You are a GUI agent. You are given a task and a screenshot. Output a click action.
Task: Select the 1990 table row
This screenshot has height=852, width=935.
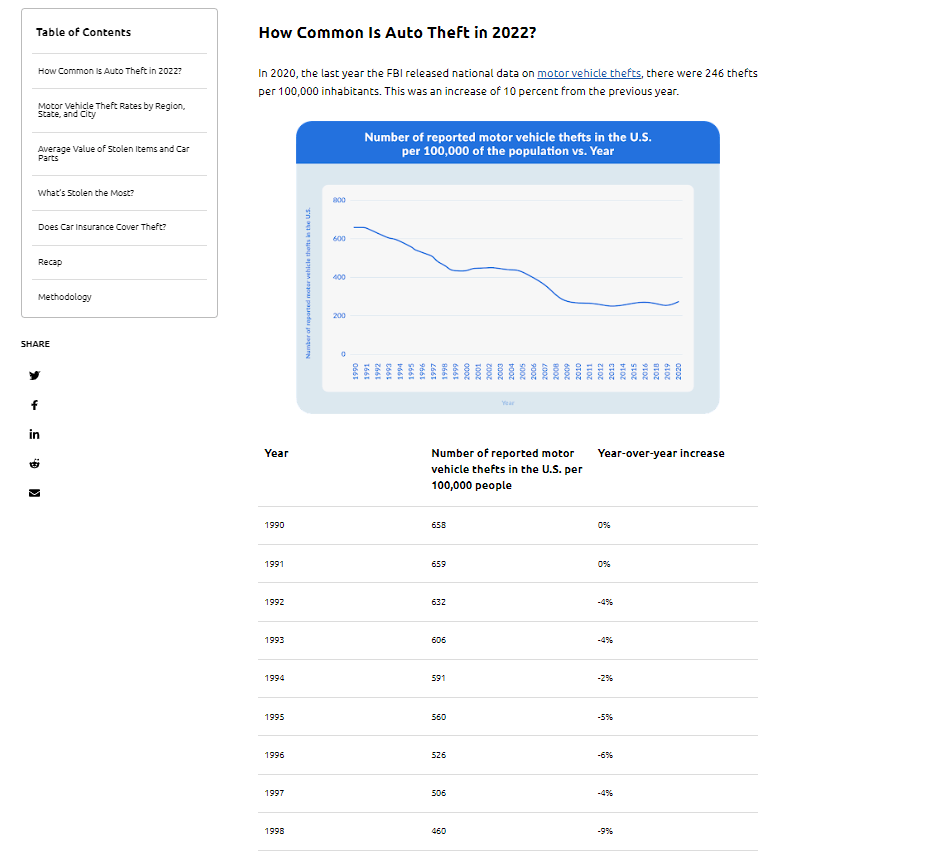(x=507, y=525)
